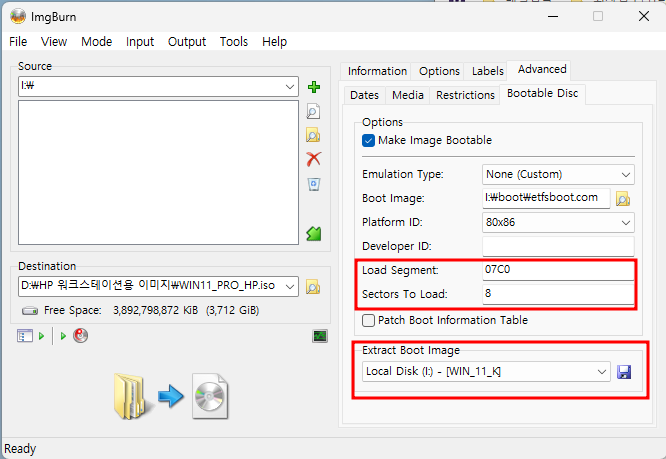The width and height of the screenshot is (666, 459).
Task: Click the red disc write mode icon
Action: [x=80, y=336]
